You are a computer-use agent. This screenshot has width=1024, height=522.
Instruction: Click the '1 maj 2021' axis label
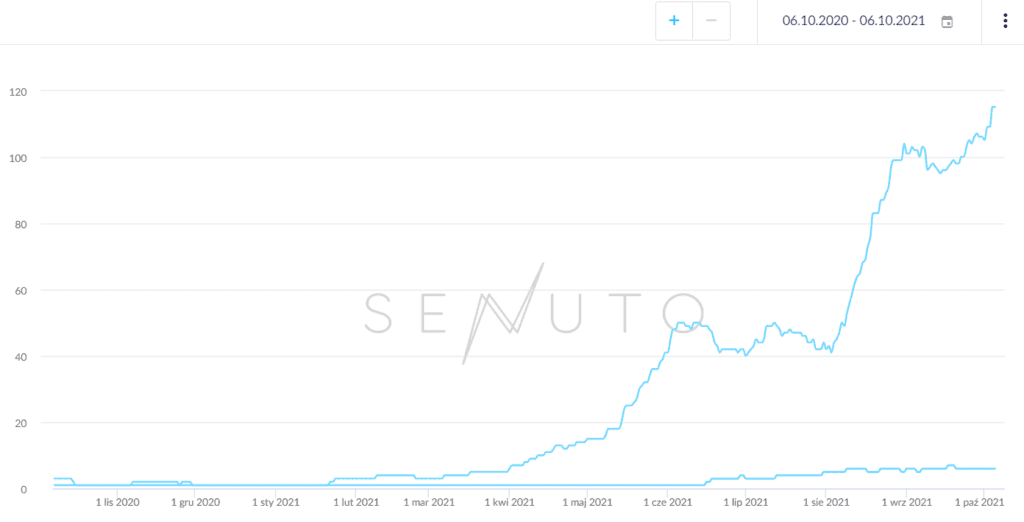[587, 503]
